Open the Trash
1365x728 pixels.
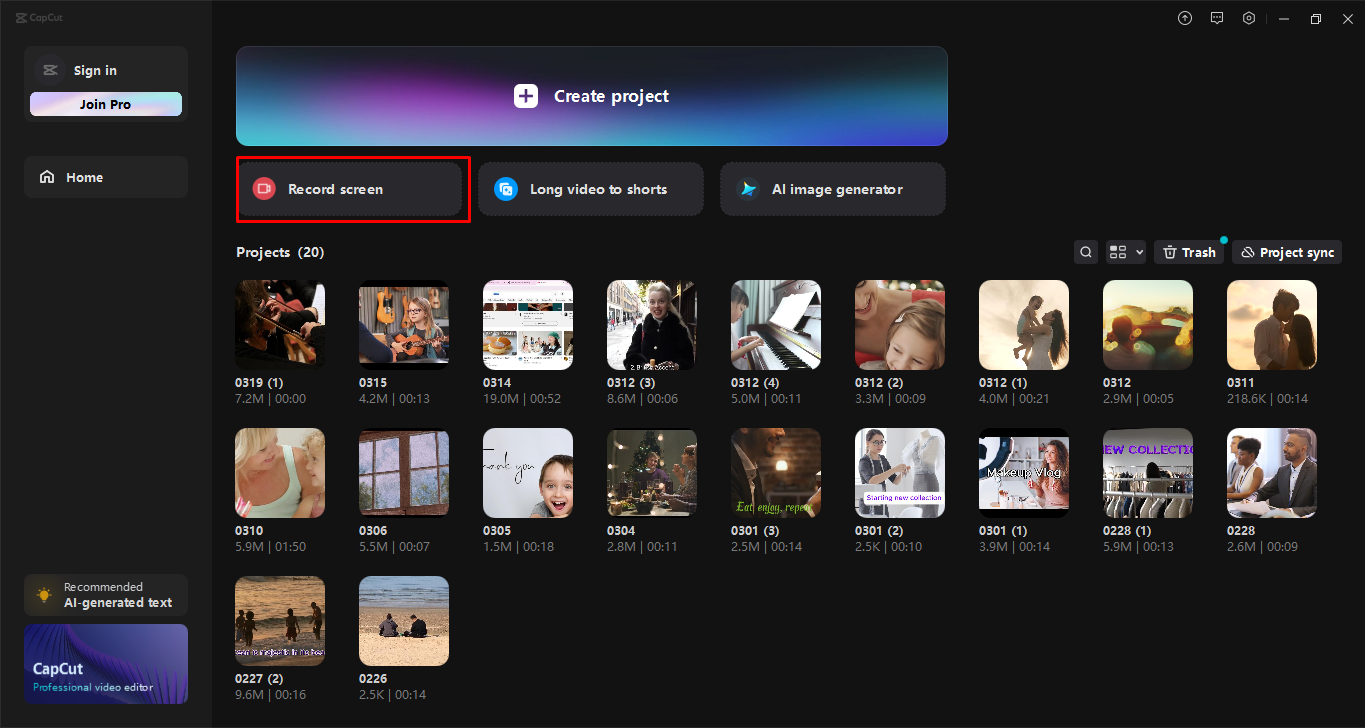(x=1188, y=251)
